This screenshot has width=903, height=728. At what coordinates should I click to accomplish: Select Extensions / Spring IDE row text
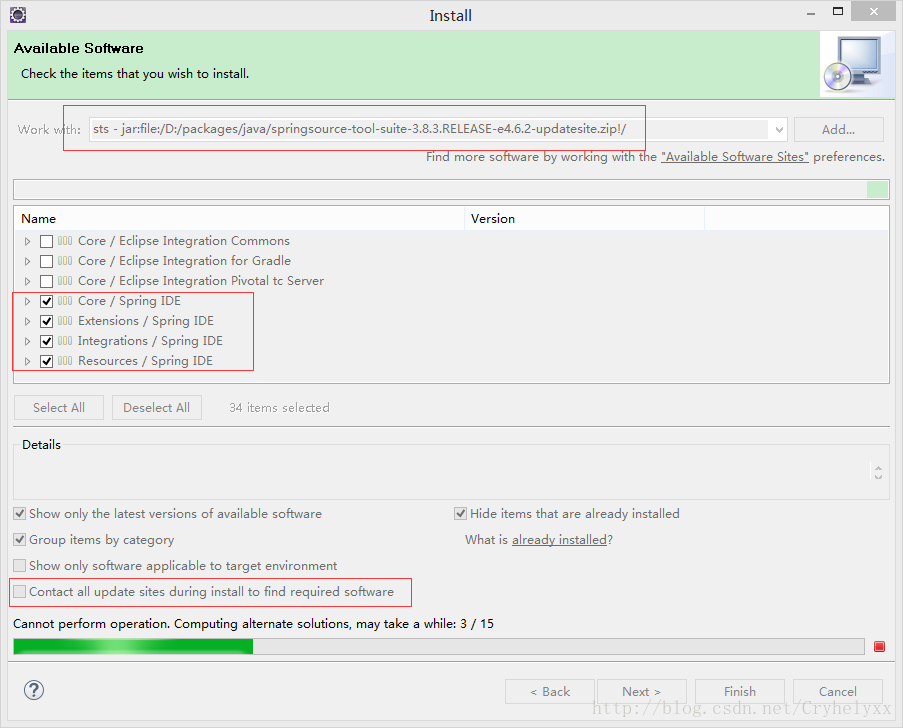tap(146, 321)
